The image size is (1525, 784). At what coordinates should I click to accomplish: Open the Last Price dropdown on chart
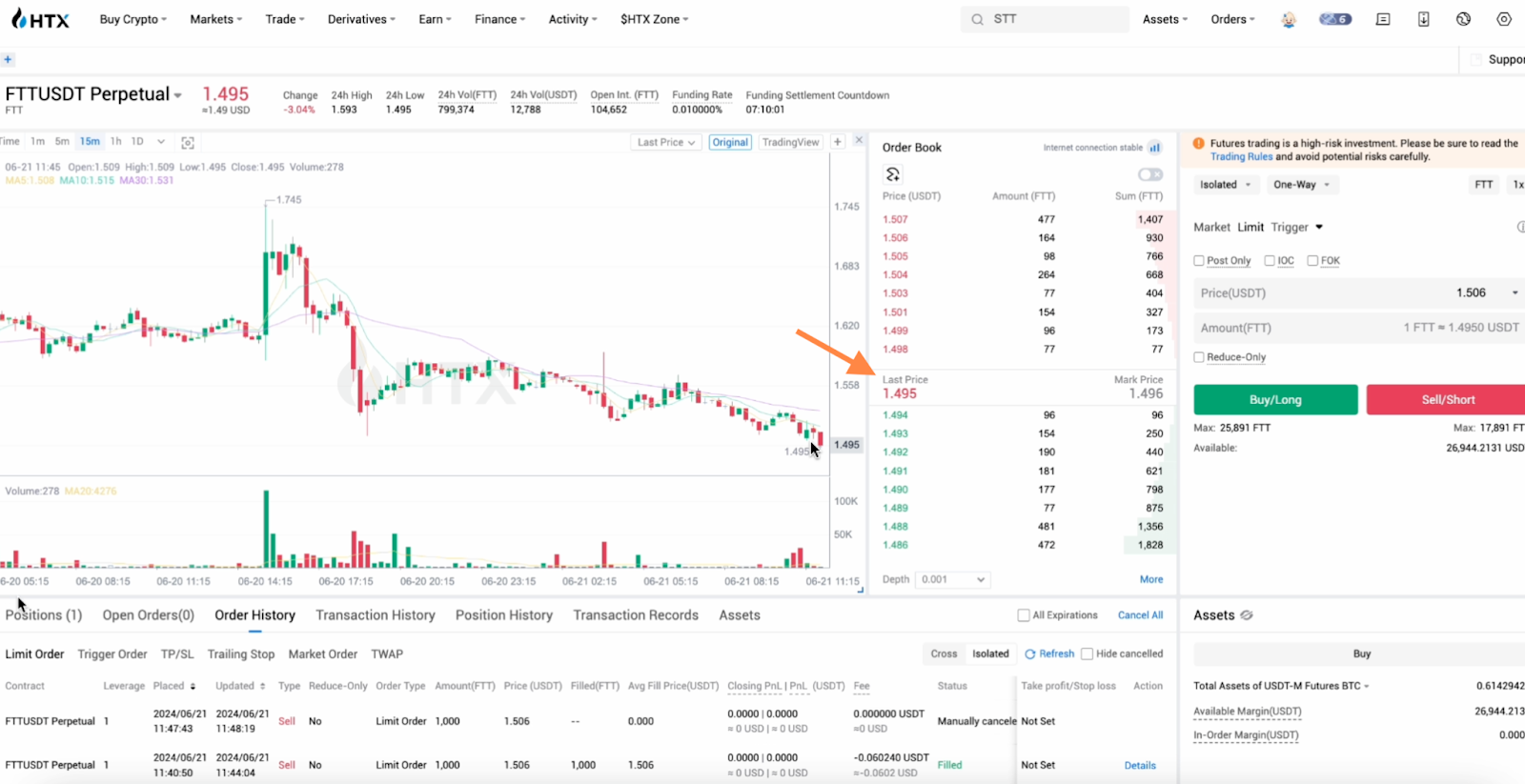pos(666,142)
